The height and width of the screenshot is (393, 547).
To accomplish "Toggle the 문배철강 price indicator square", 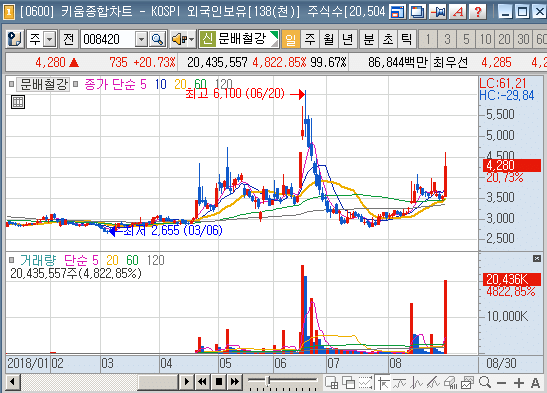I will point(12,84).
